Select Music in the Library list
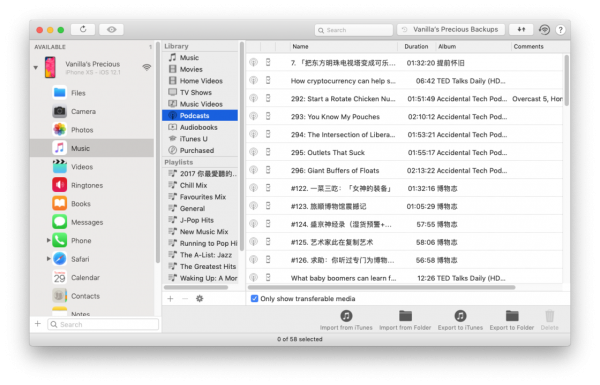This screenshot has height=385, width=600. (x=200, y=57)
